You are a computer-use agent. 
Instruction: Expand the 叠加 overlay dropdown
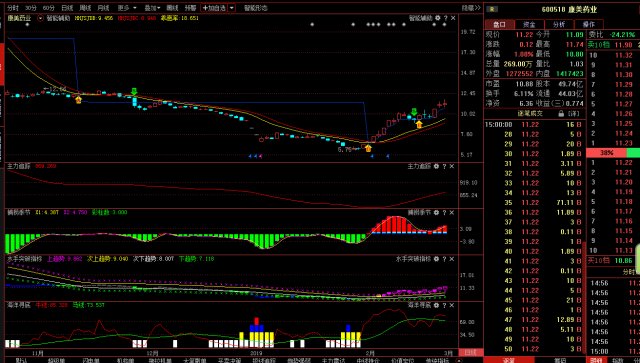click(152, 8)
